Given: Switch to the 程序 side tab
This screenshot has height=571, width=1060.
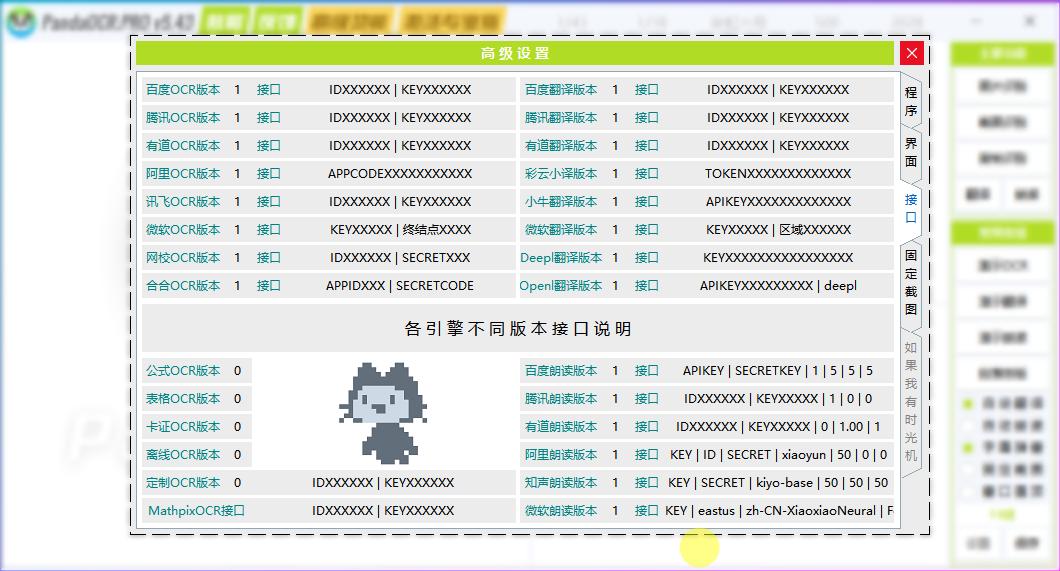Looking at the screenshot, I should 911,101.
